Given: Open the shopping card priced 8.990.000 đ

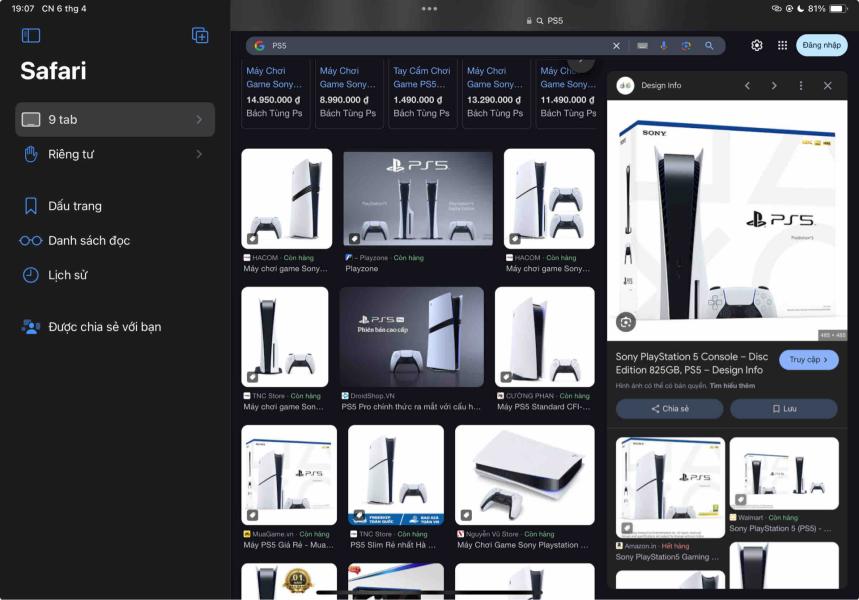Looking at the screenshot, I should pyautogui.click(x=349, y=93).
